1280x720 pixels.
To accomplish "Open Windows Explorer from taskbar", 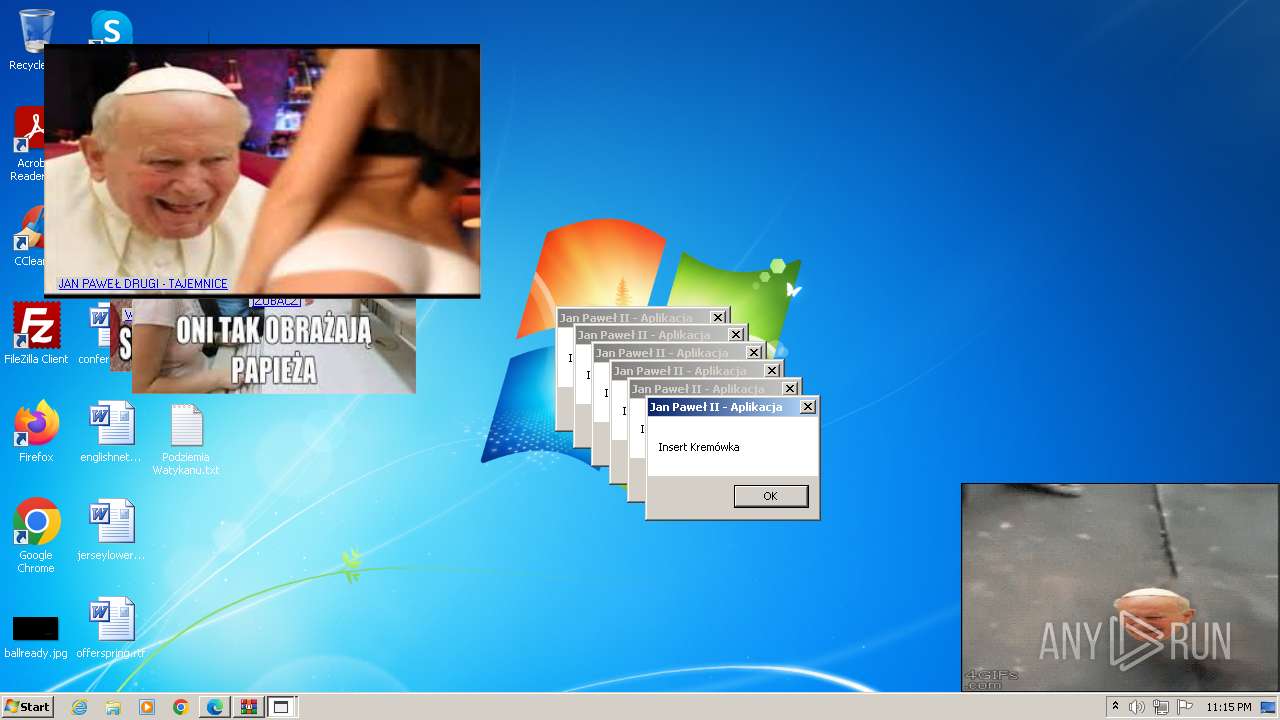I will (x=113, y=707).
